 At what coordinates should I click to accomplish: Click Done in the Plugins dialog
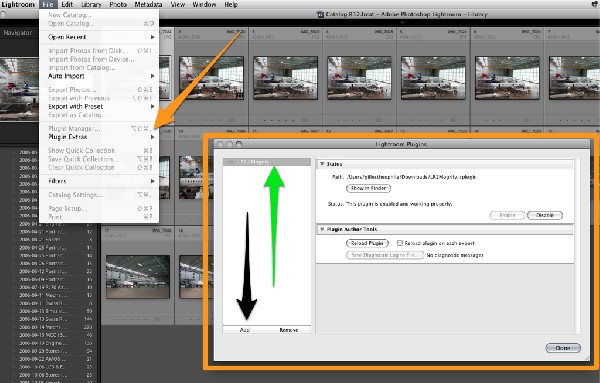pos(563,348)
